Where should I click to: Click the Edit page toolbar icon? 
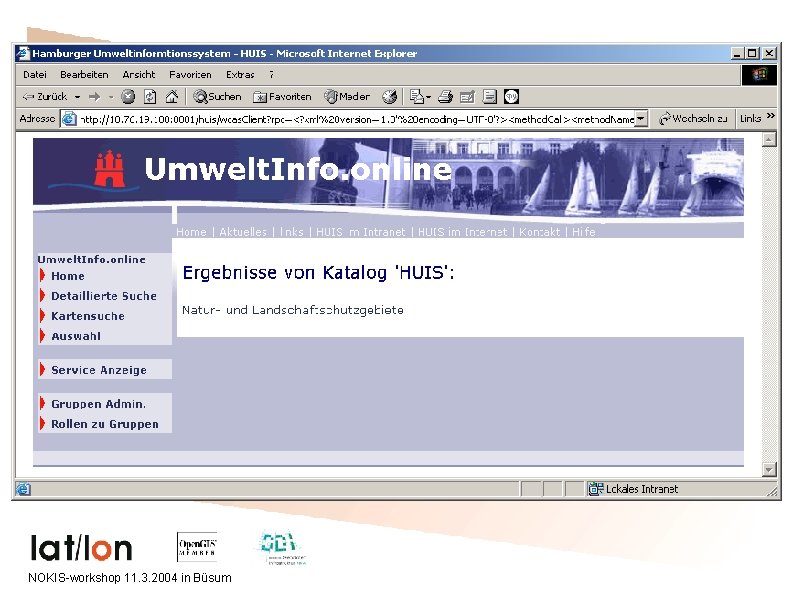[467, 96]
